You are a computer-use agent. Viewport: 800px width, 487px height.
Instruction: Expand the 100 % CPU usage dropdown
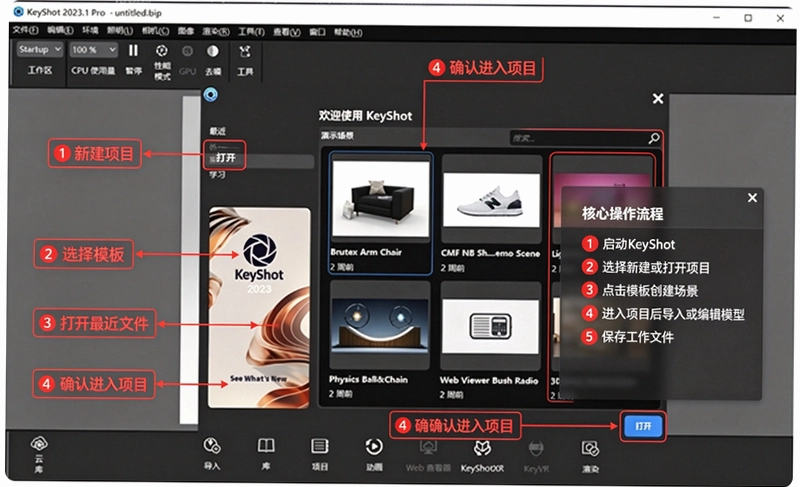[x=94, y=50]
